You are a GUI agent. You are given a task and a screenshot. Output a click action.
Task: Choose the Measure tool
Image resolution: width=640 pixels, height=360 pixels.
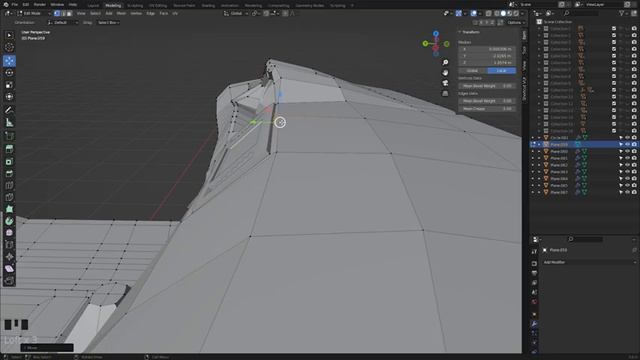pos(9,122)
